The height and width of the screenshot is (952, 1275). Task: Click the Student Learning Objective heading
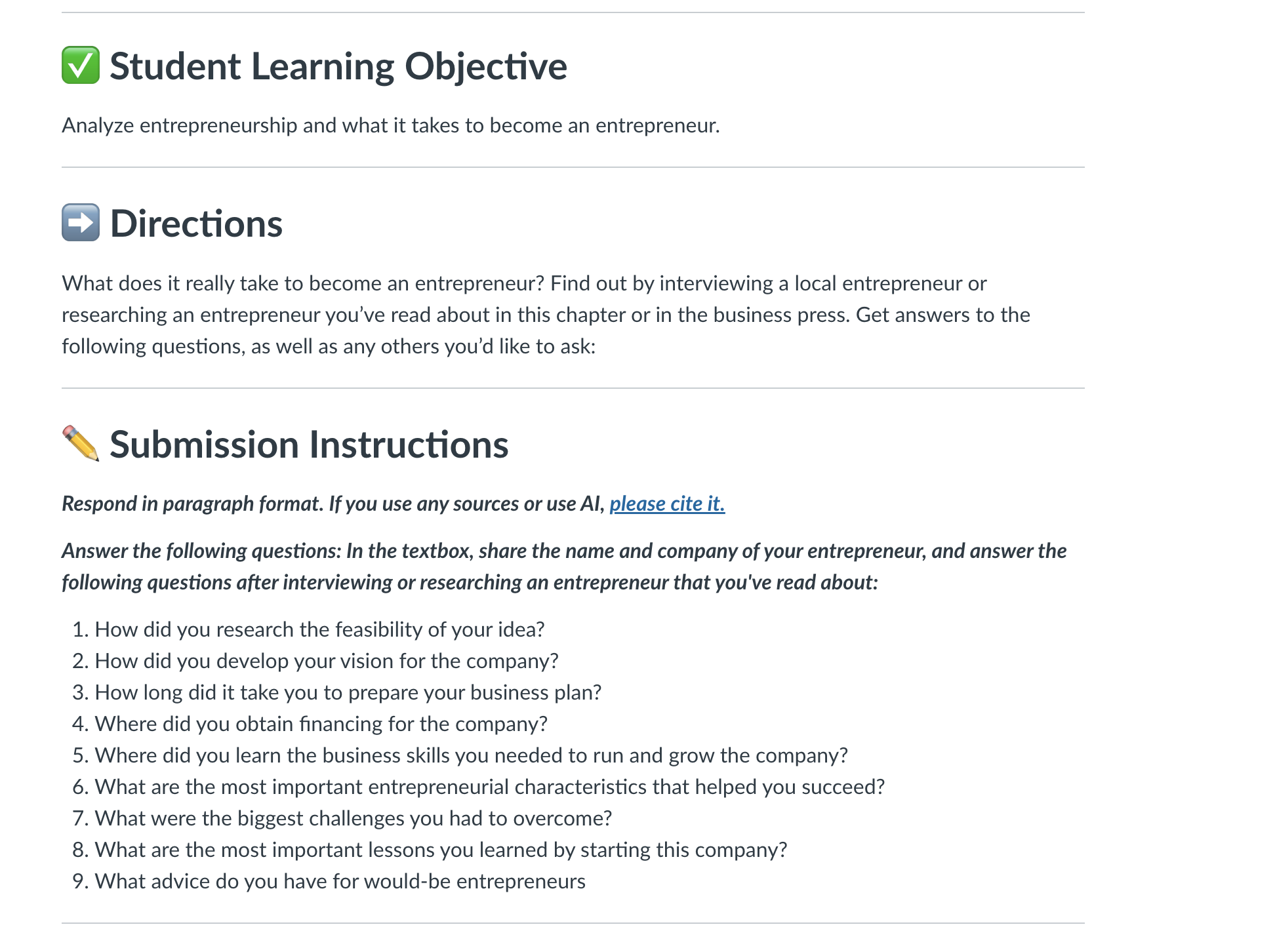[338, 66]
